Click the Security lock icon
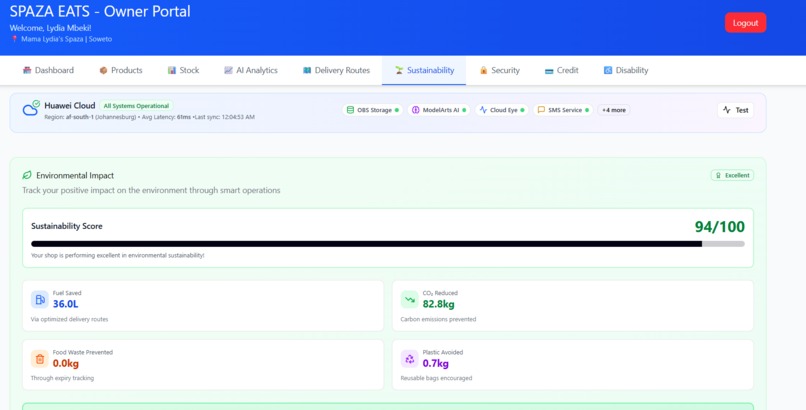This screenshot has height=410, width=806. 483,70
